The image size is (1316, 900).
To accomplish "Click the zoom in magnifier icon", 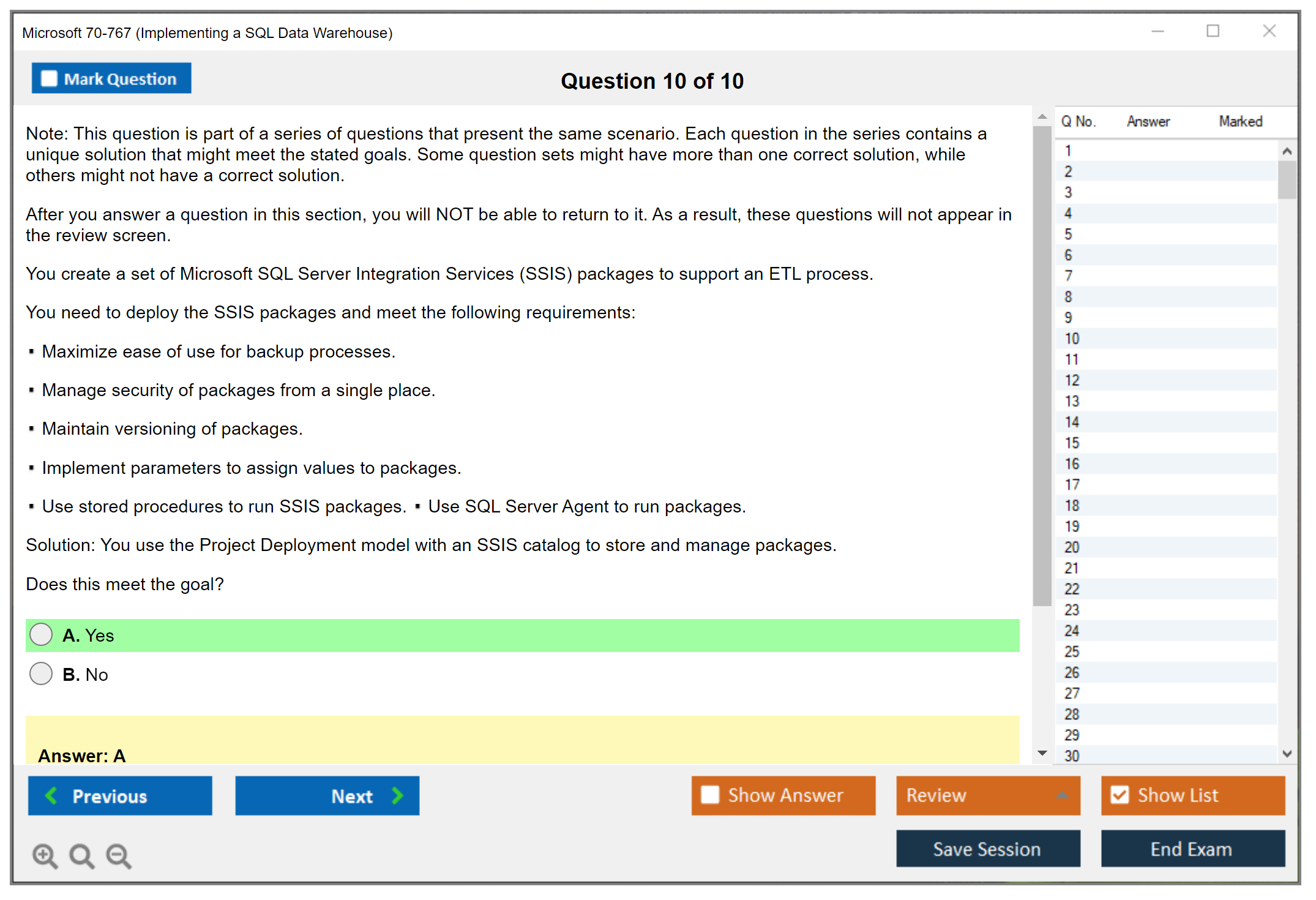I will (x=45, y=855).
